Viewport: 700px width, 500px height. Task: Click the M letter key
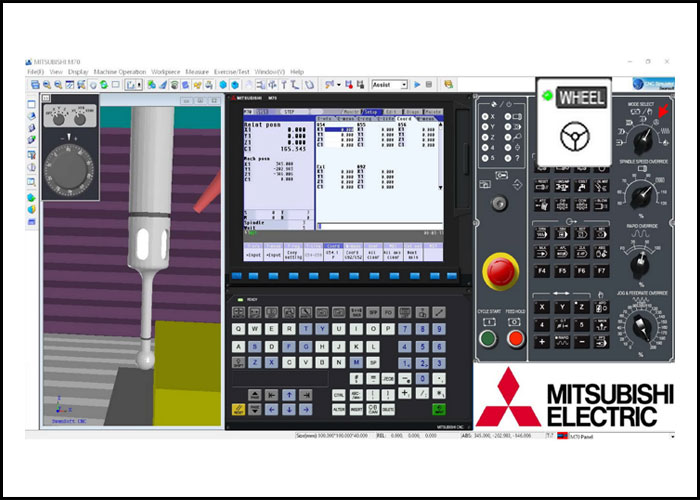[356, 362]
